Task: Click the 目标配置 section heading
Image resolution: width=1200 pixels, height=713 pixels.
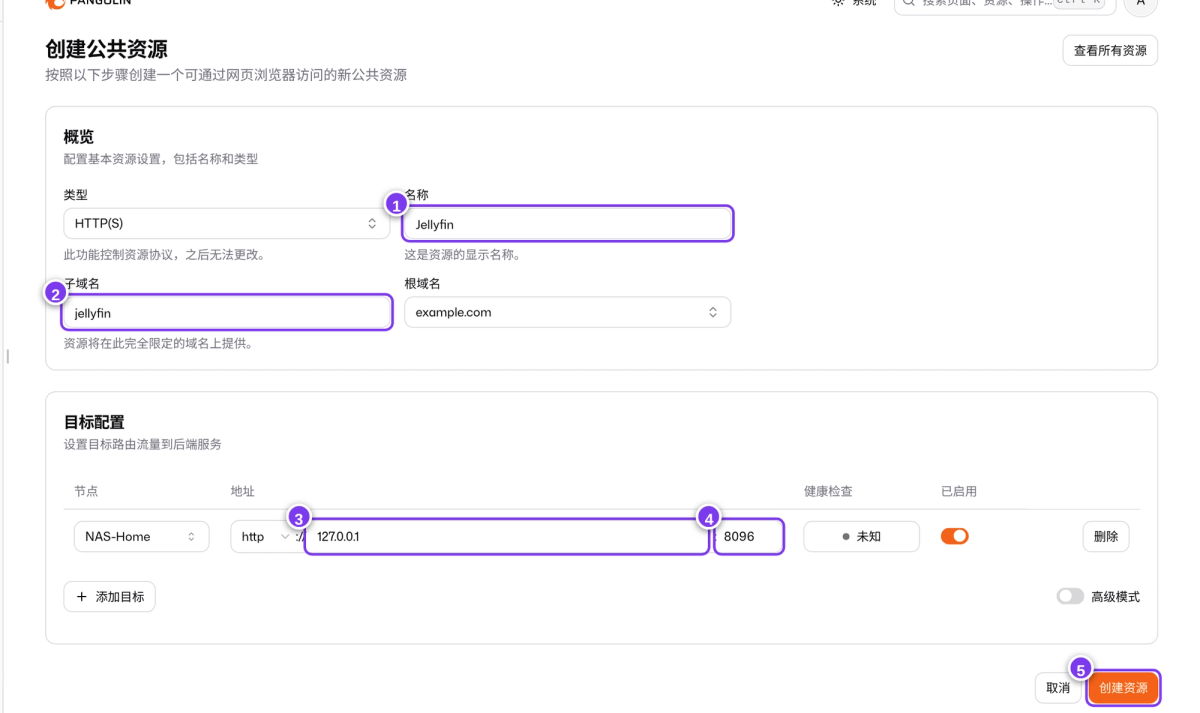Action: (x=94, y=422)
